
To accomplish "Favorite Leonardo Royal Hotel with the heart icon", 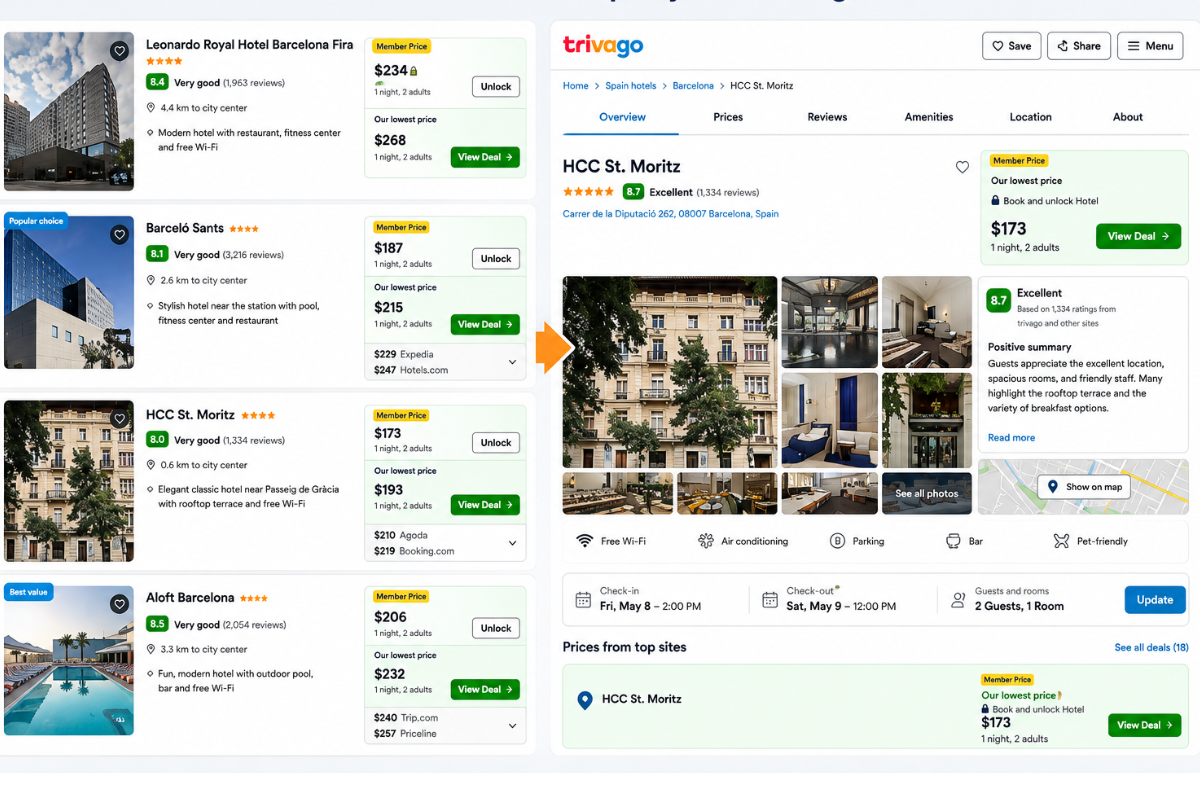I will point(120,51).
